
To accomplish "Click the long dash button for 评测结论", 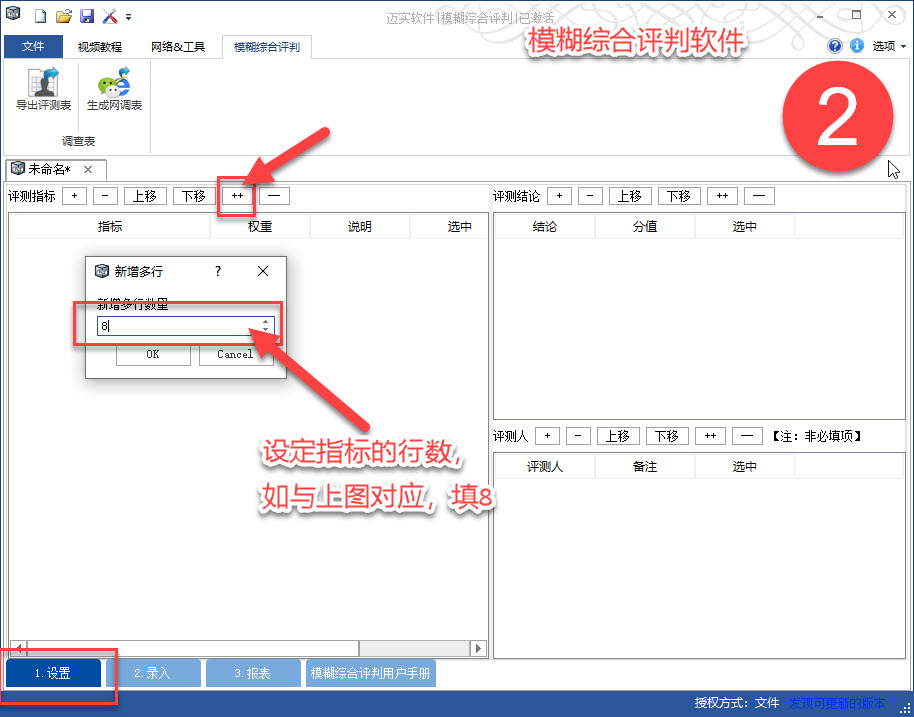I will pyautogui.click(x=760, y=196).
